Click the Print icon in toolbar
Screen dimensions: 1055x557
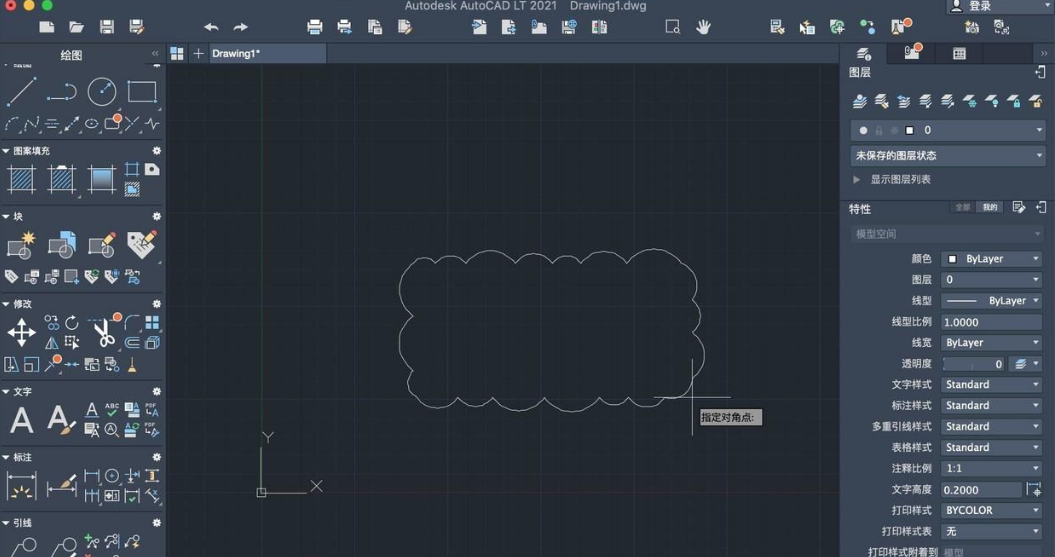[314, 27]
